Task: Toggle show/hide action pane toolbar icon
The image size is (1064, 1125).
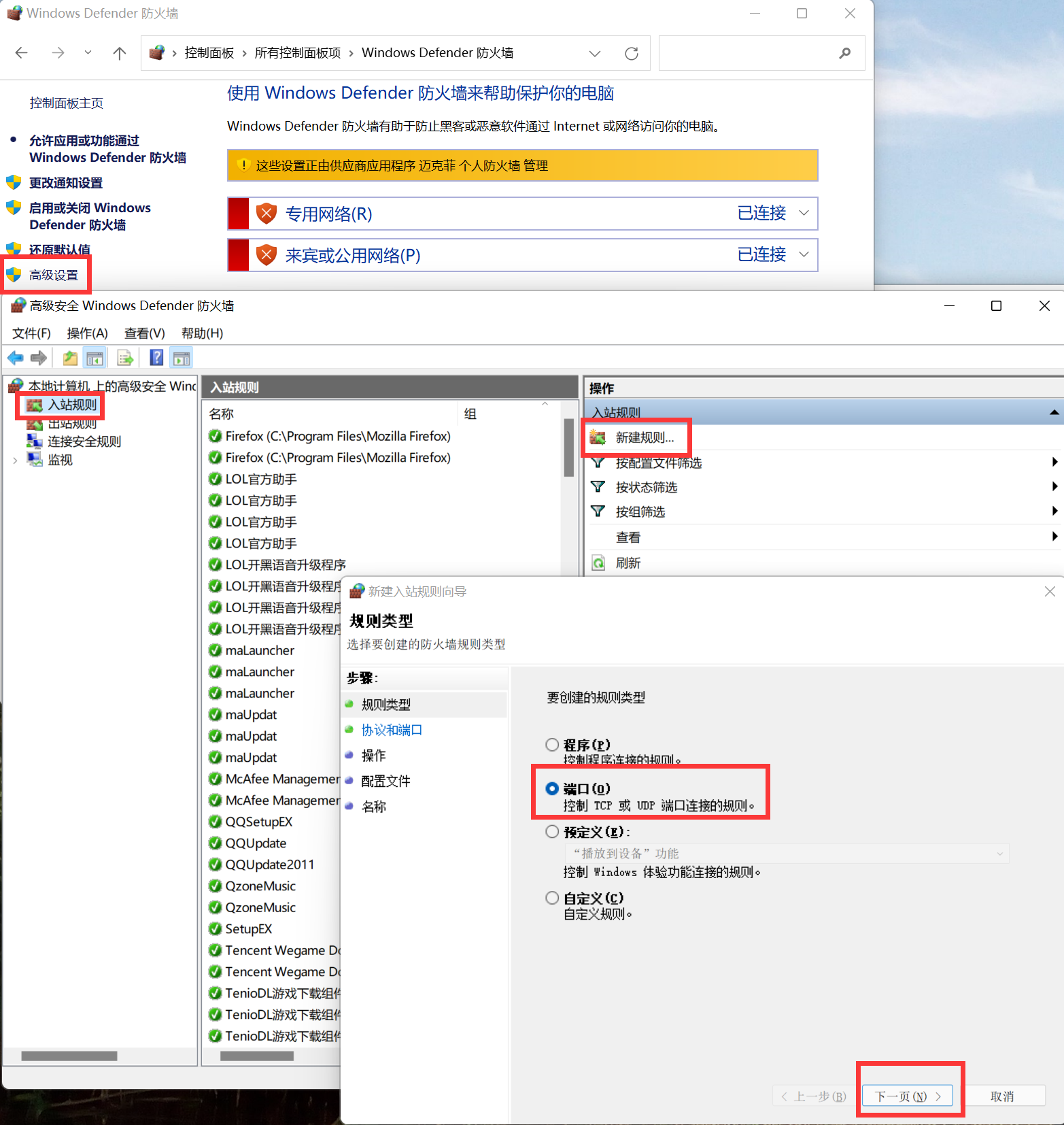Action: pos(182,358)
